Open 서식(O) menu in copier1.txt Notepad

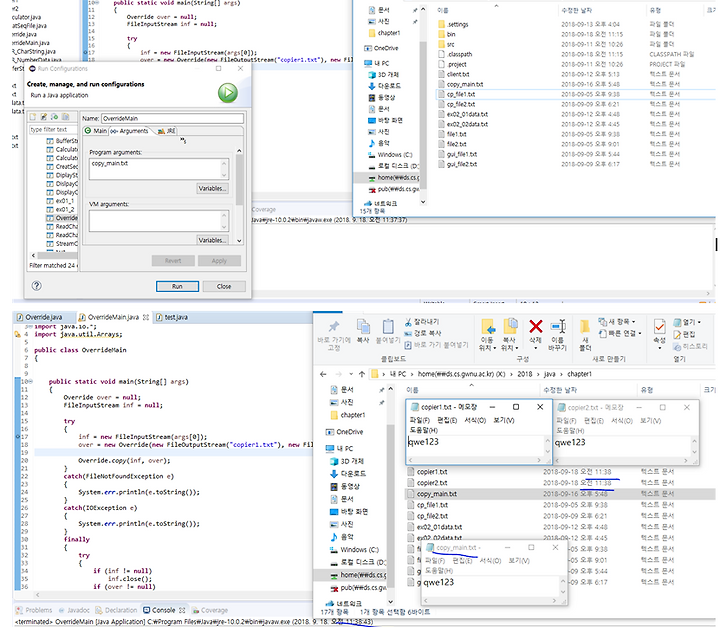[475, 420]
